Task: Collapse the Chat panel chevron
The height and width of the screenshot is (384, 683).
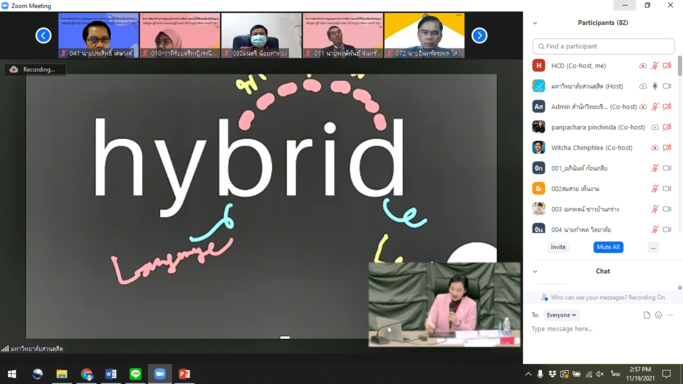Action: 535,271
